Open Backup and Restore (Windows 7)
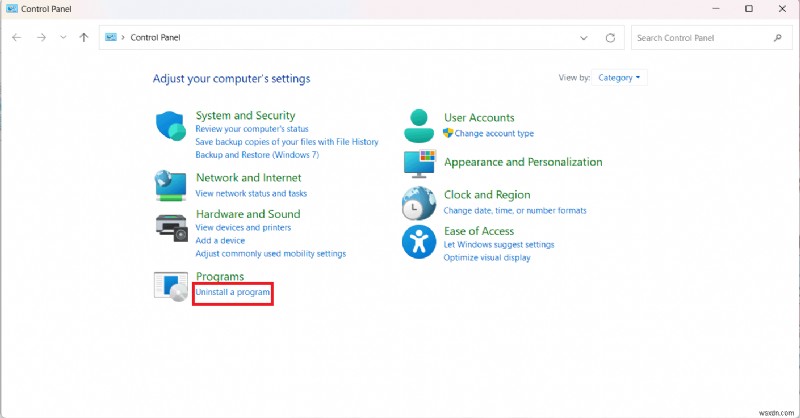 click(257, 155)
